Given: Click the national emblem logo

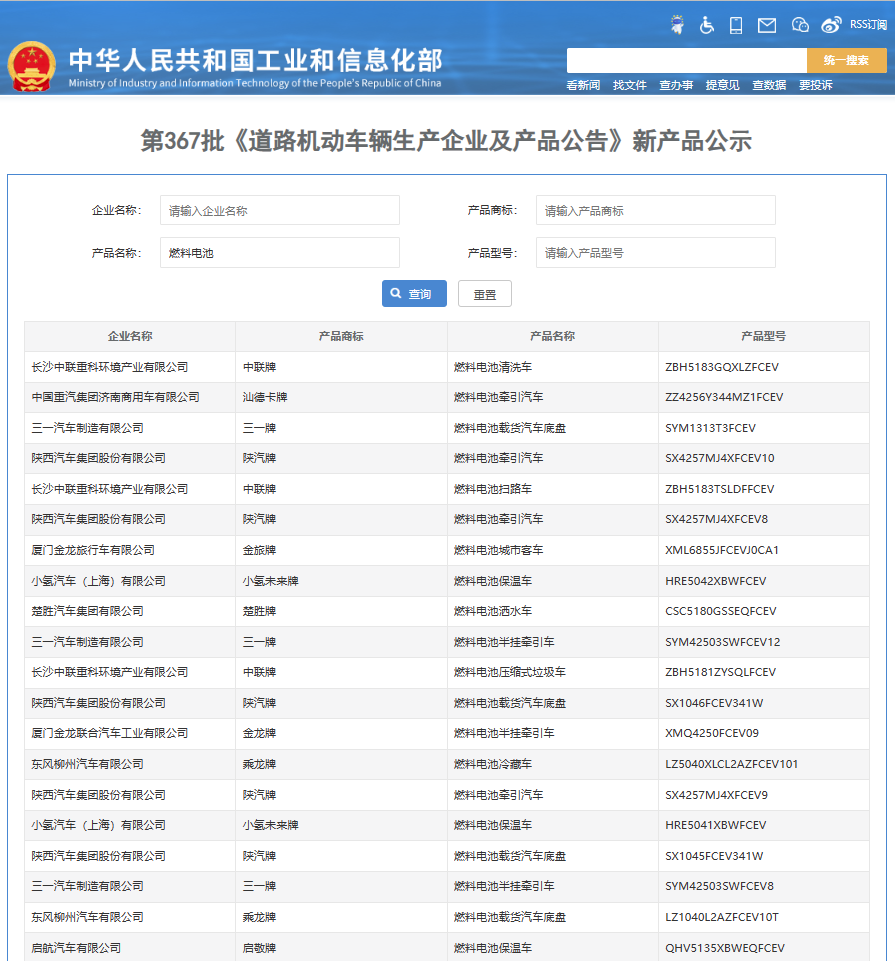Looking at the screenshot, I should (x=33, y=66).
